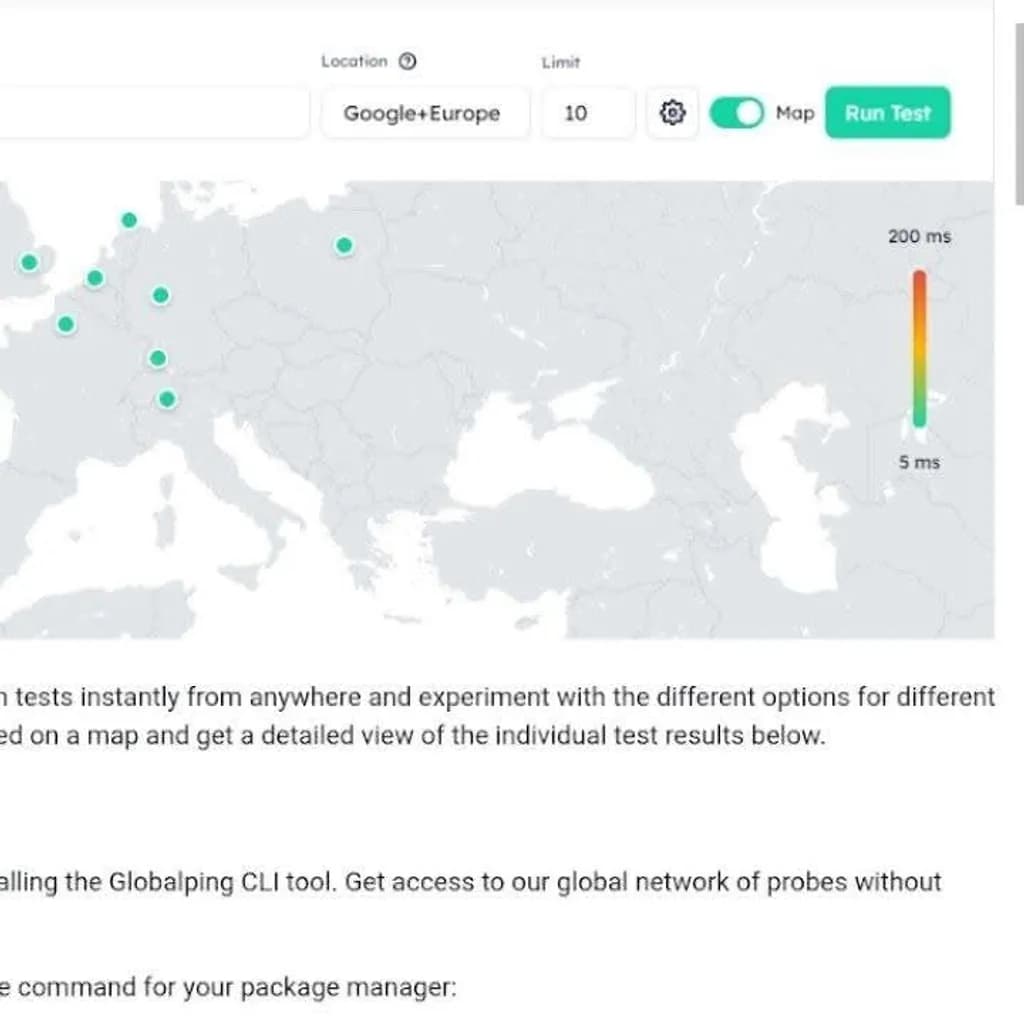
Task: Click the target input field left of Location
Action: (x=153, y=113)
